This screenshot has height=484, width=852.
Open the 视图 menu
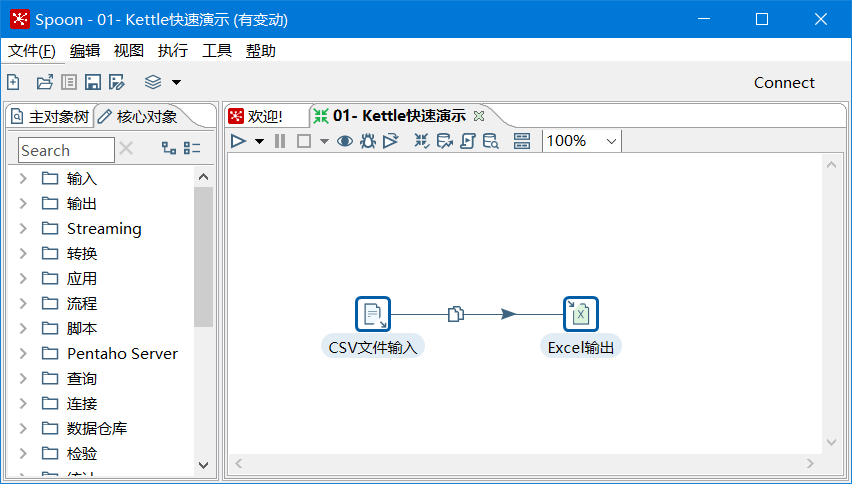(x=129, y=51)
